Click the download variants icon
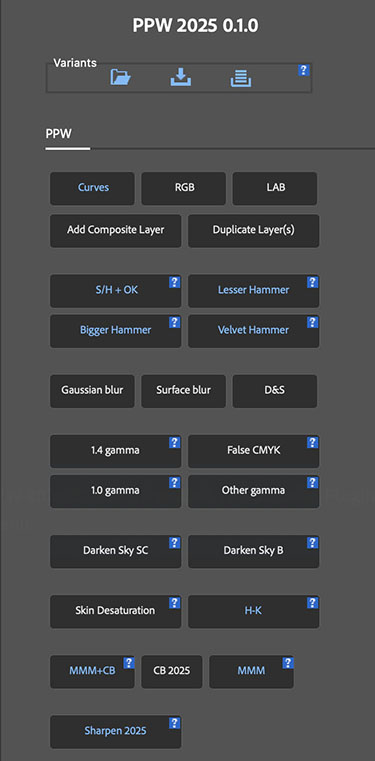This screenshot has width=375, height=761. tap(180, 77)
